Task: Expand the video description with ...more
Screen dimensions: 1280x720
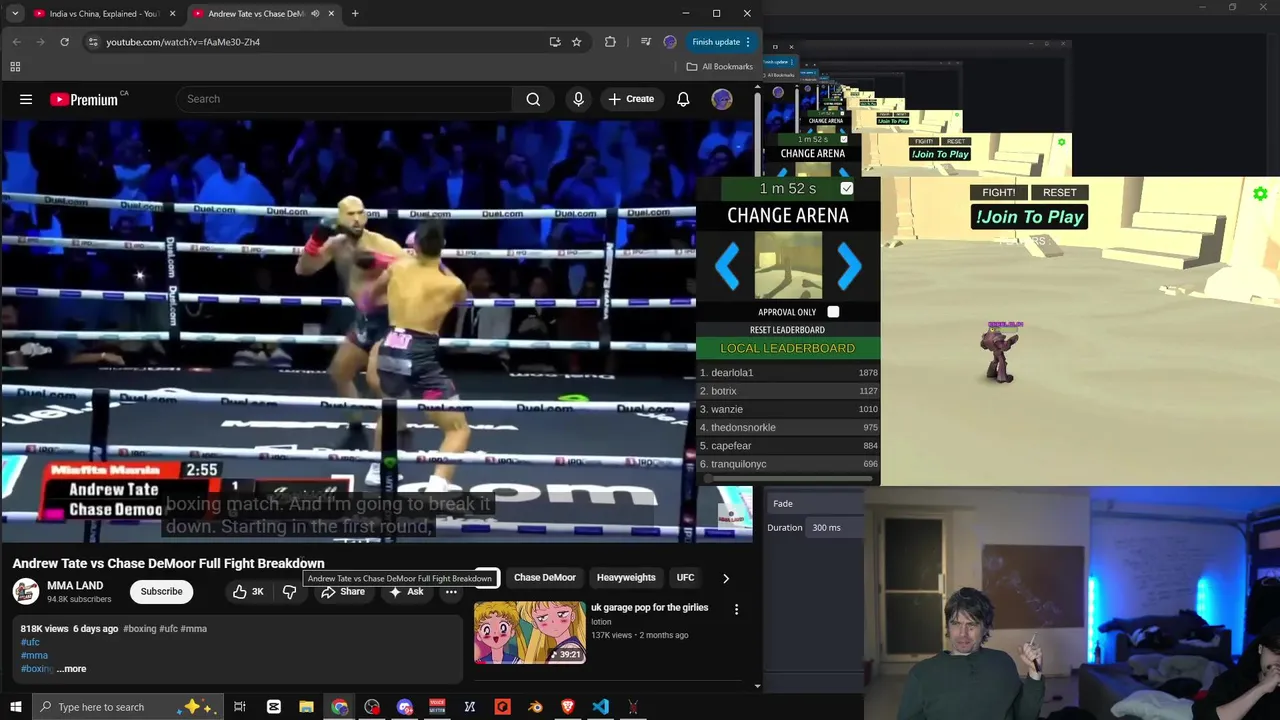Action: coord(71,669)
